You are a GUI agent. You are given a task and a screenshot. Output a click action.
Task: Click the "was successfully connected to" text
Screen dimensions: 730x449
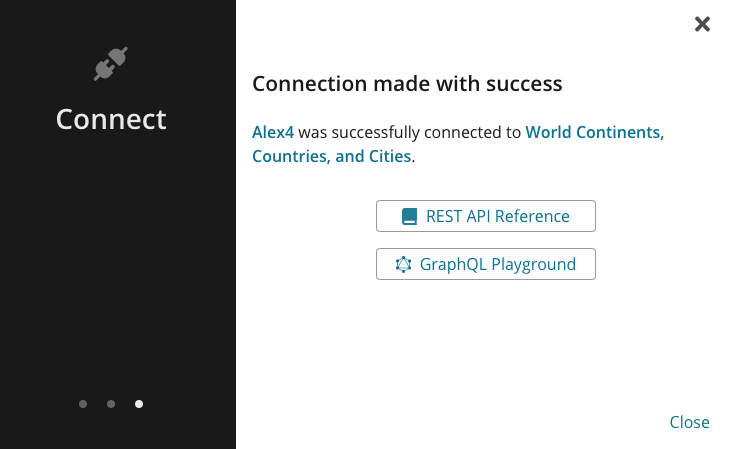pos(409,132)
